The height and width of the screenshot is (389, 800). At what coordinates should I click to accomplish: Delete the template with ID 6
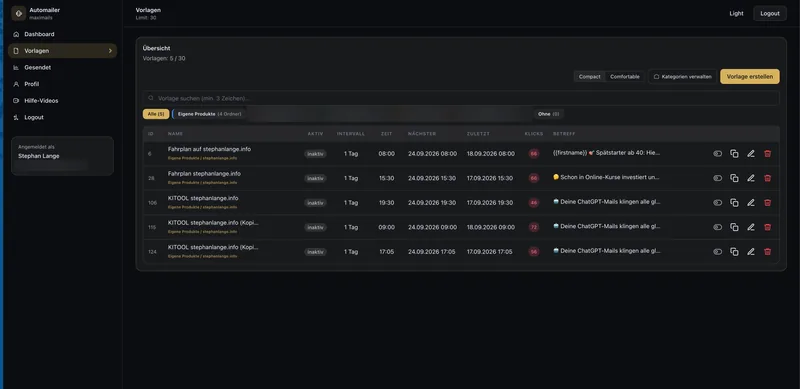[x=767, y=154]
